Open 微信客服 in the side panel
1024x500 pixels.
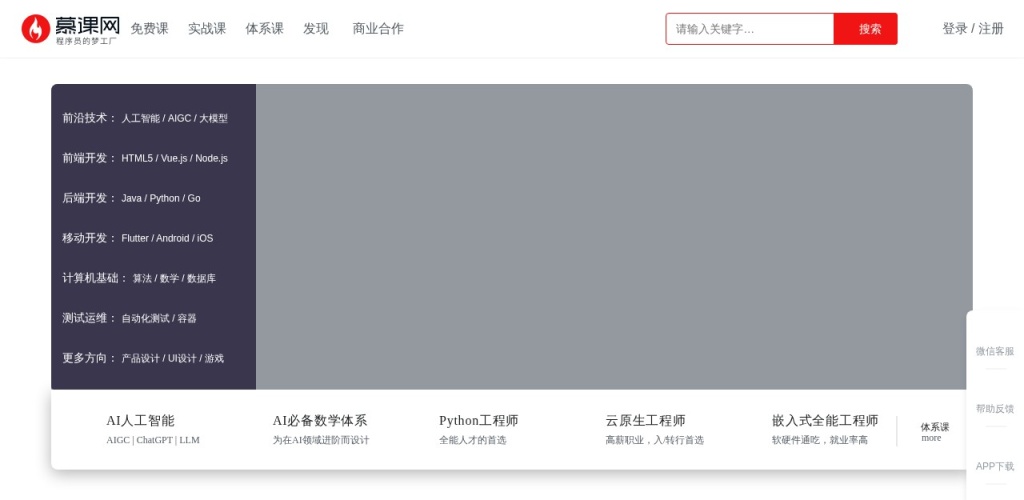(994, 352)
